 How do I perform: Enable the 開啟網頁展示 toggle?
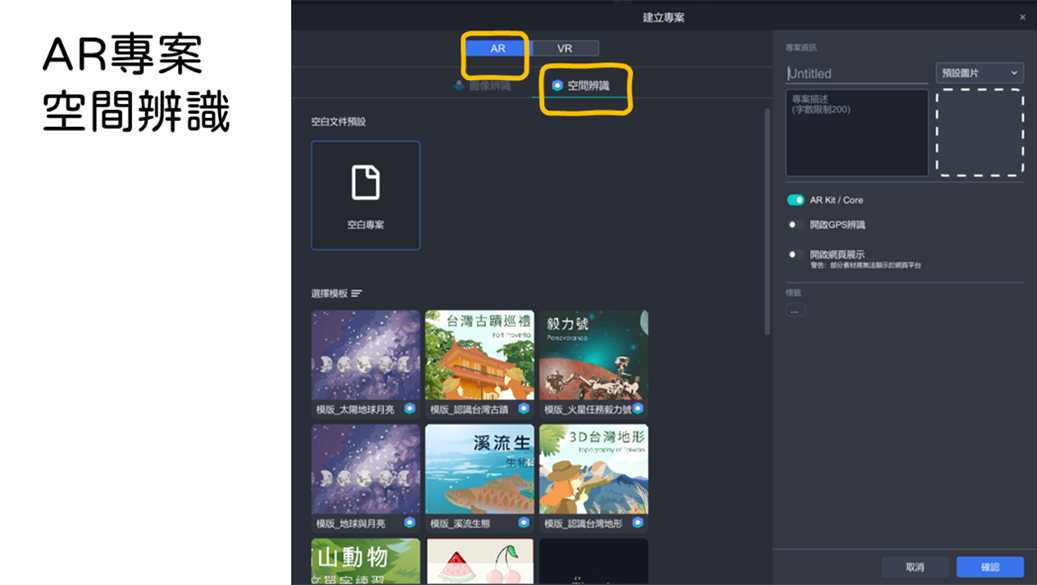[795, 255]
